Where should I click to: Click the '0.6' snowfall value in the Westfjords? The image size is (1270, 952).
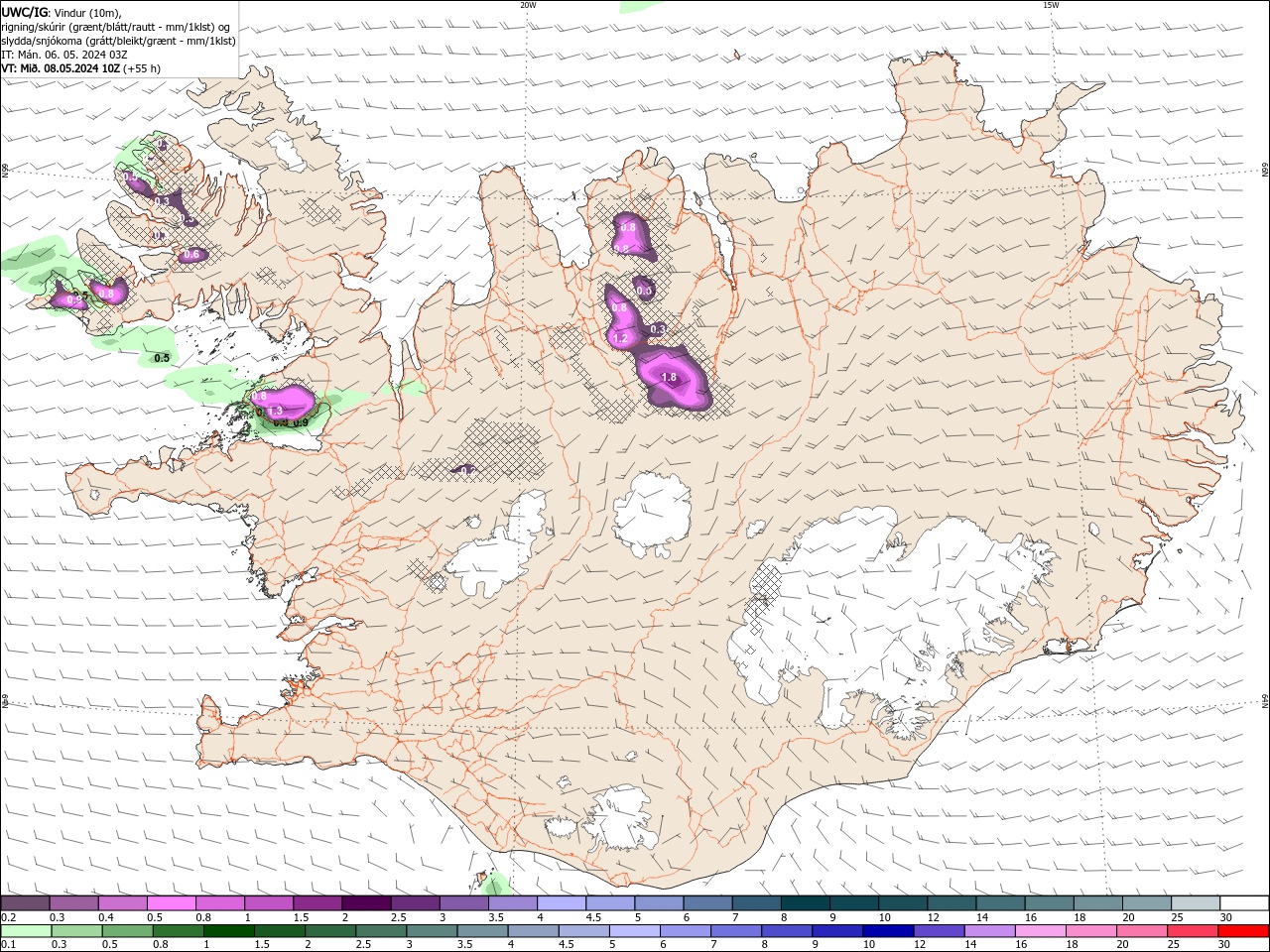click(191, 255)
